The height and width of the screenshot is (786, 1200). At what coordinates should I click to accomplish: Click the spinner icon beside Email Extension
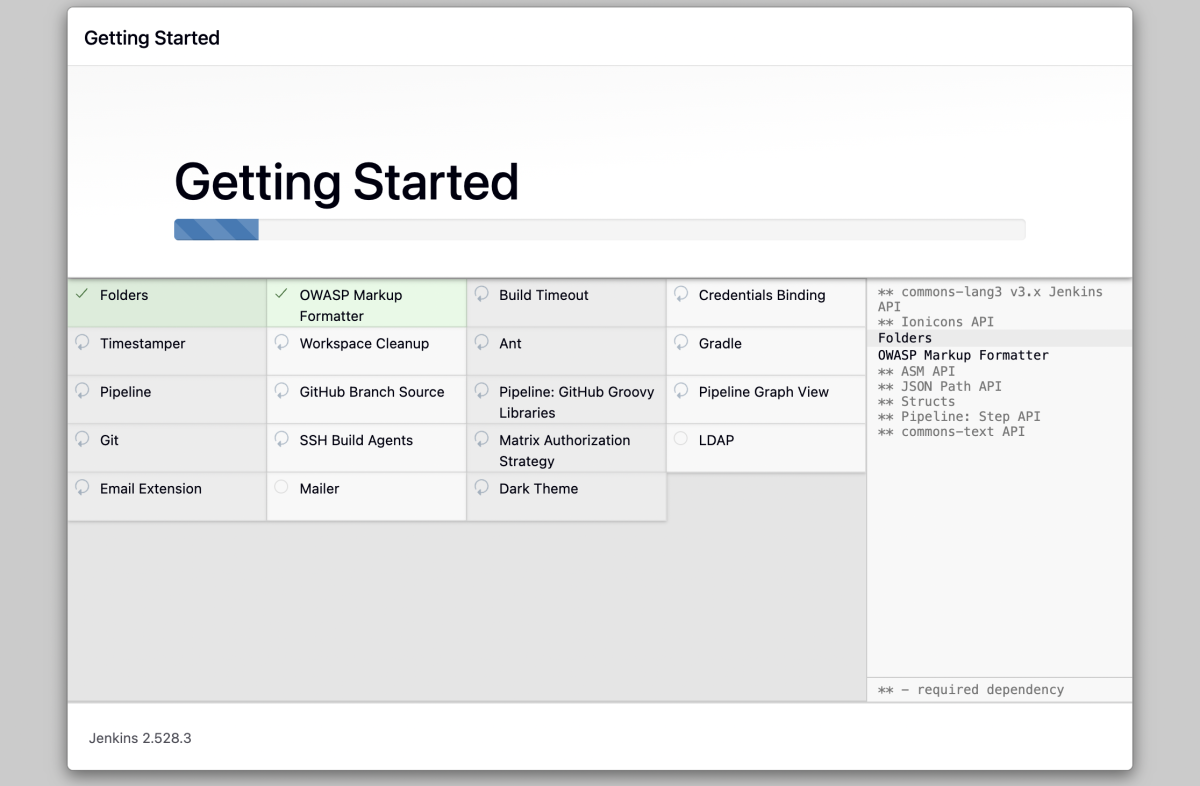coord(82,488)
